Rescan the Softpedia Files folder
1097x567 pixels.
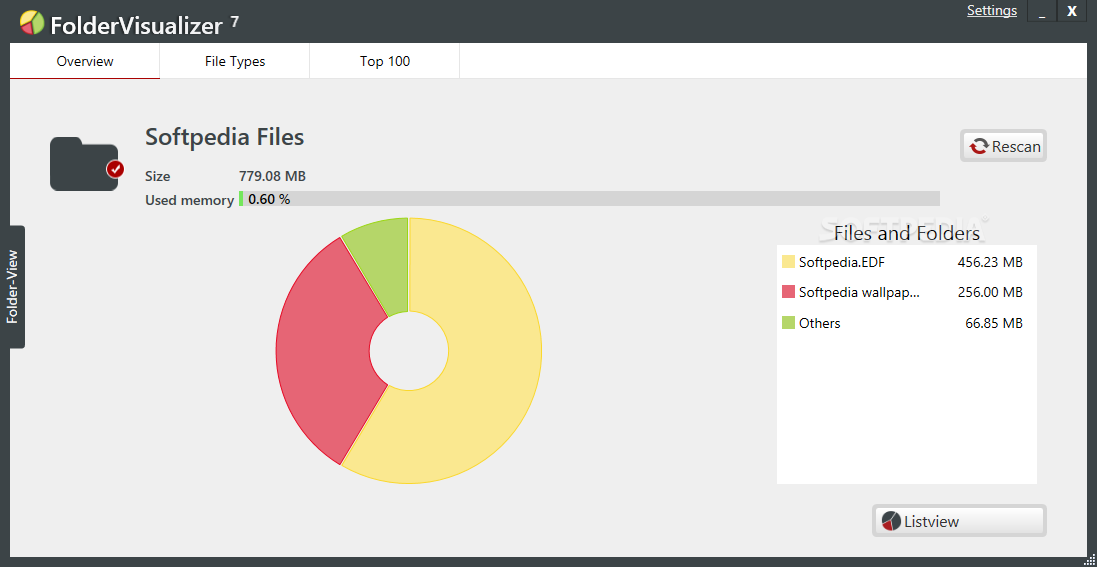click(1003, 146)
